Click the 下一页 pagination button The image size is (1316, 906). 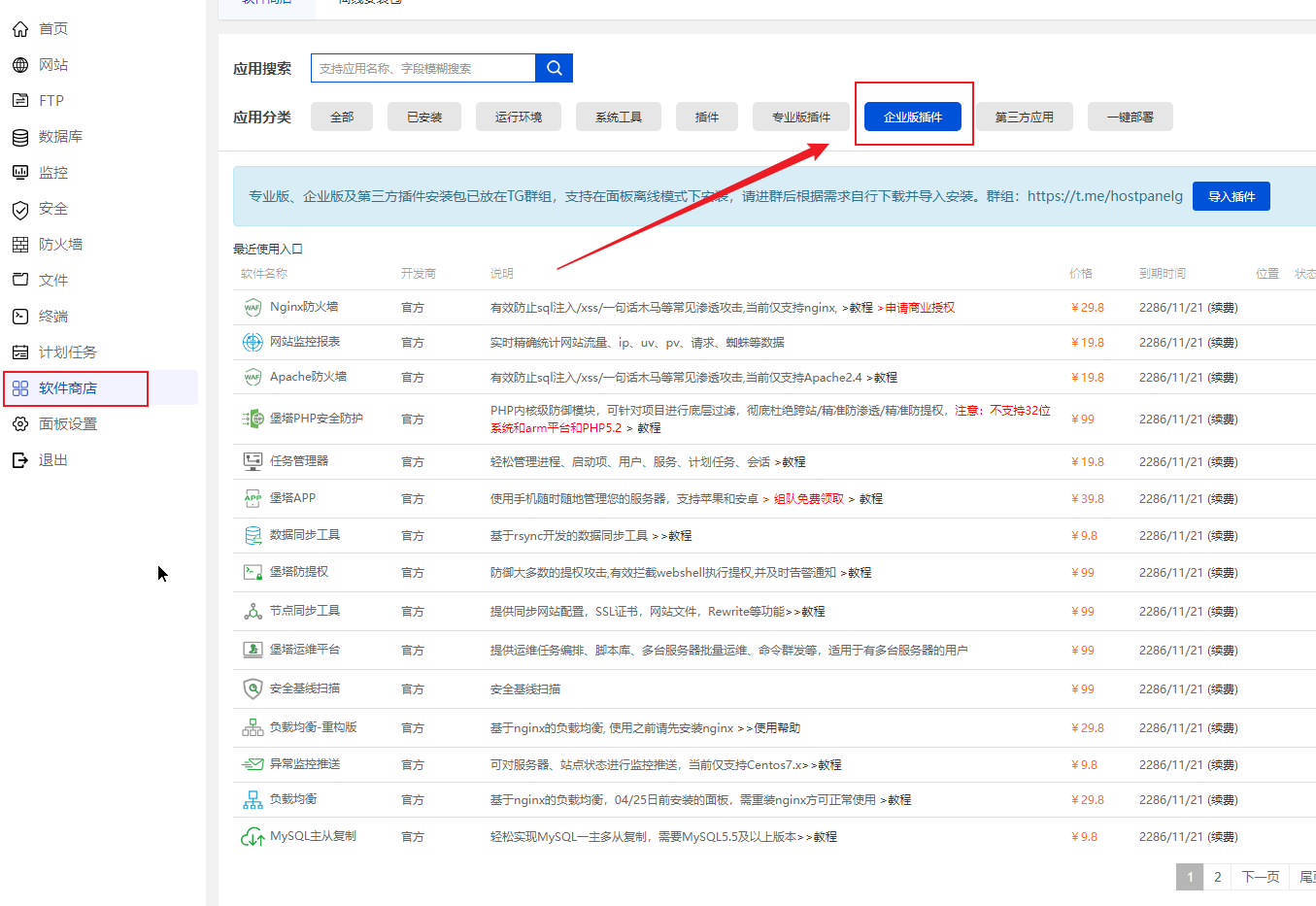coord(1261,877)
